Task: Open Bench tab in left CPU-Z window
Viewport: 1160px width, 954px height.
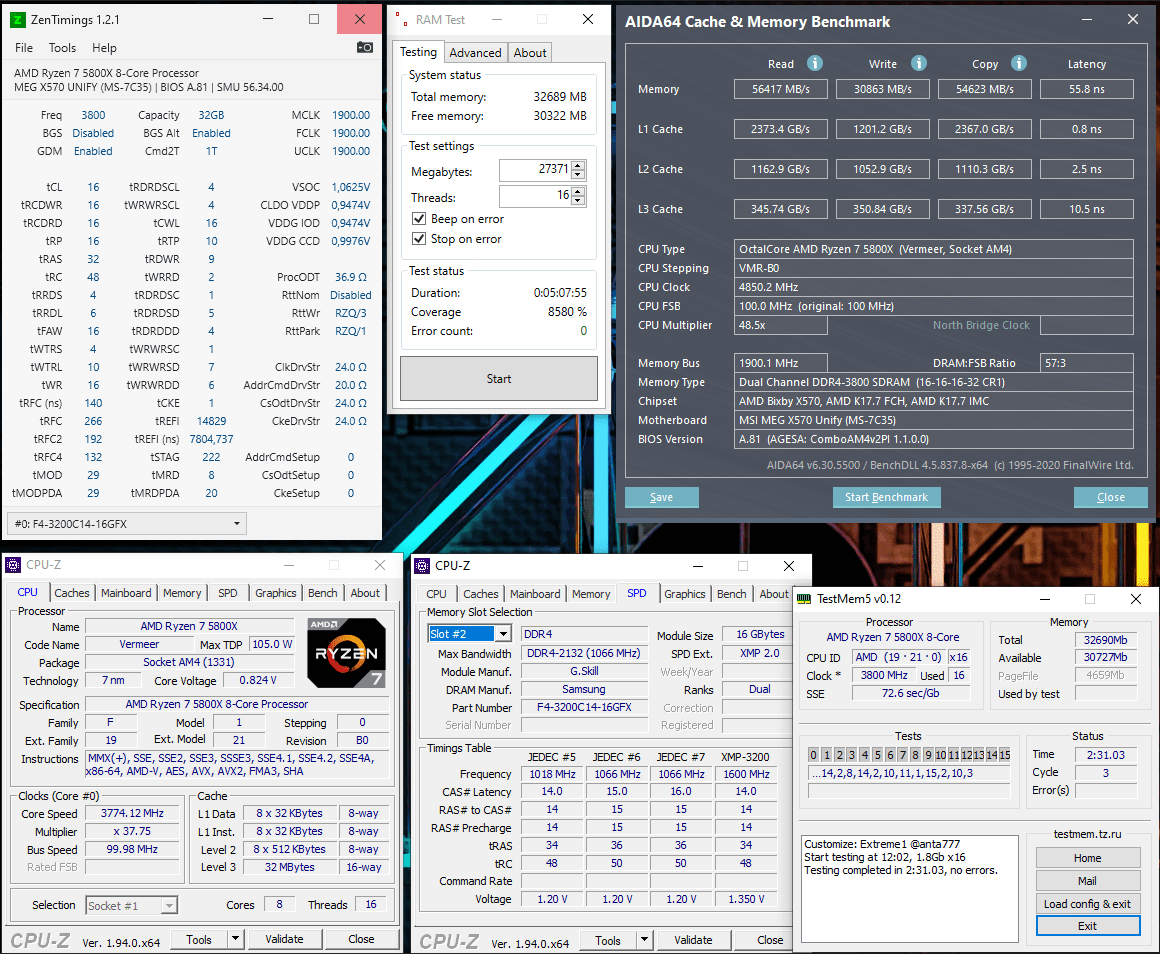Action: (323, 592)
